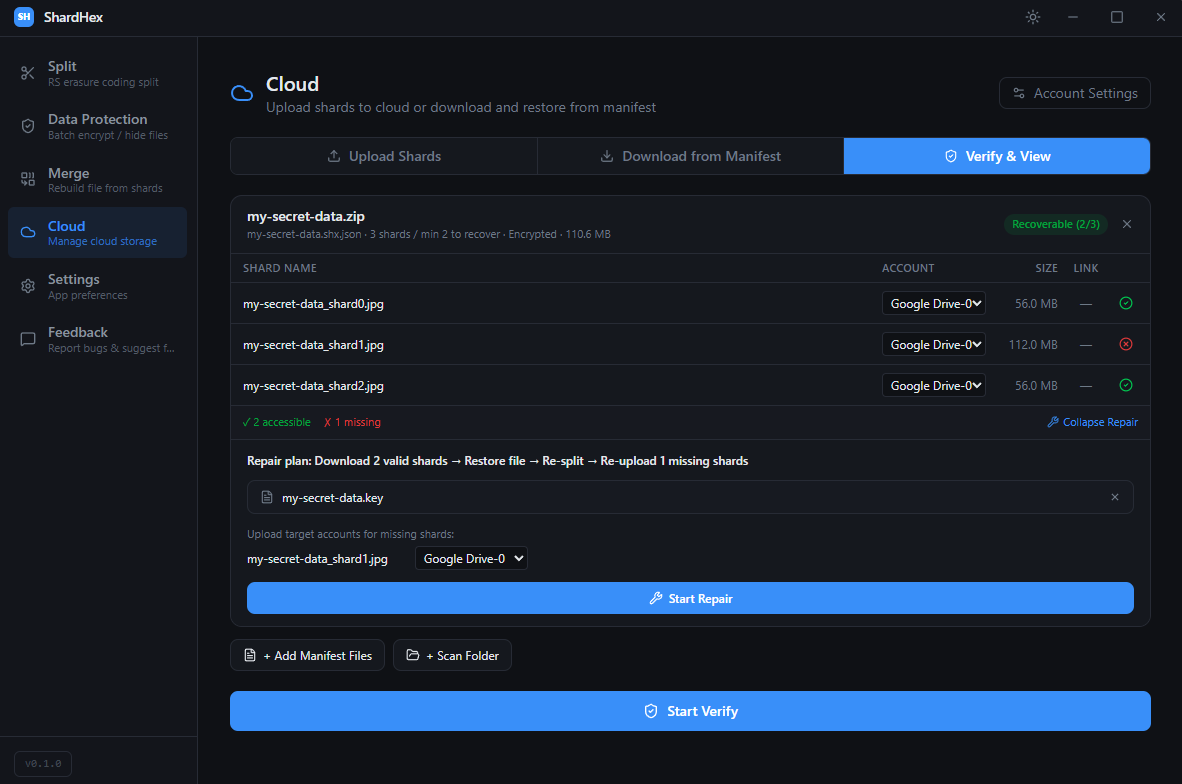Click the ShardHex logo icon
1182x784 pixels.
tap(24, 17)
